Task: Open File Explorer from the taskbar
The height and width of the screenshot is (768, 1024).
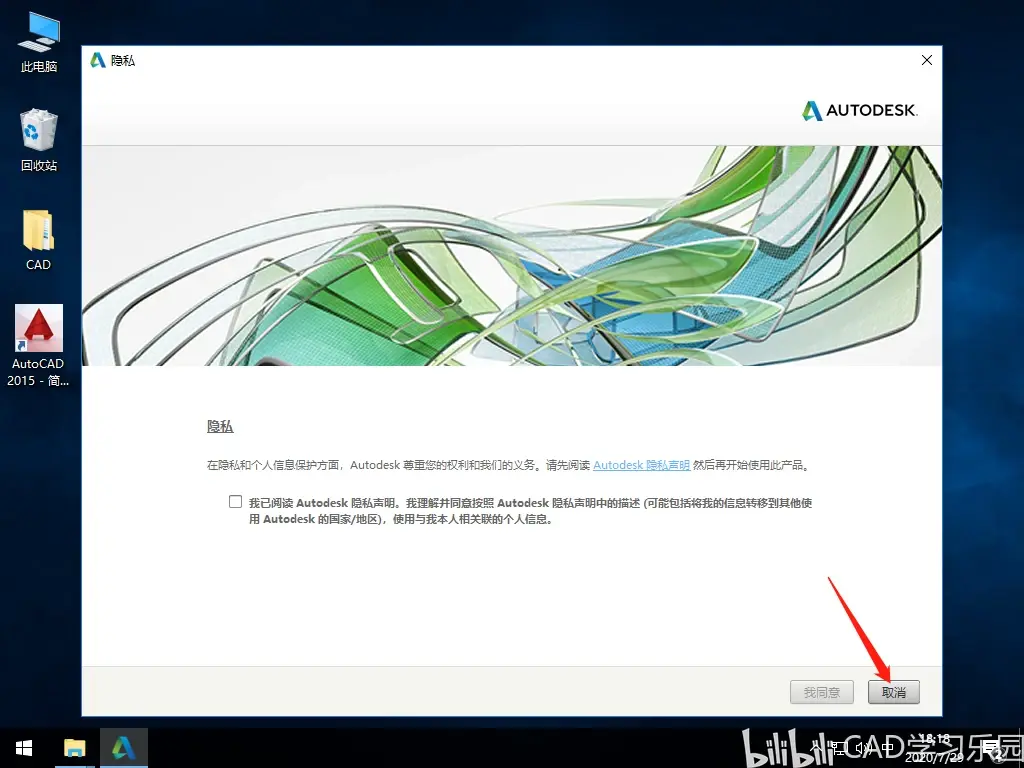Action: tap(74, 748)
